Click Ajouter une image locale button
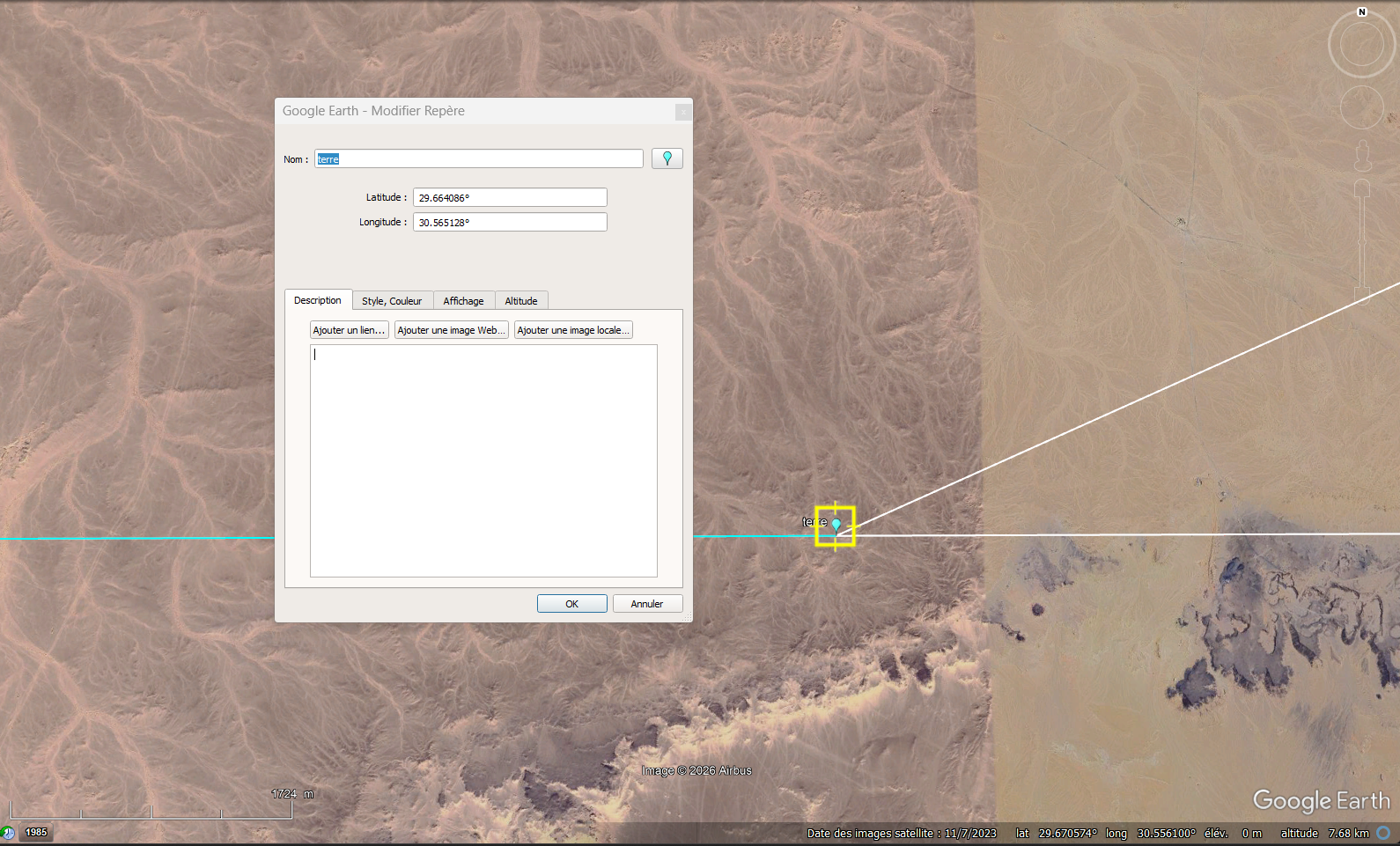 pyautogui.click(x=573, y=330)
